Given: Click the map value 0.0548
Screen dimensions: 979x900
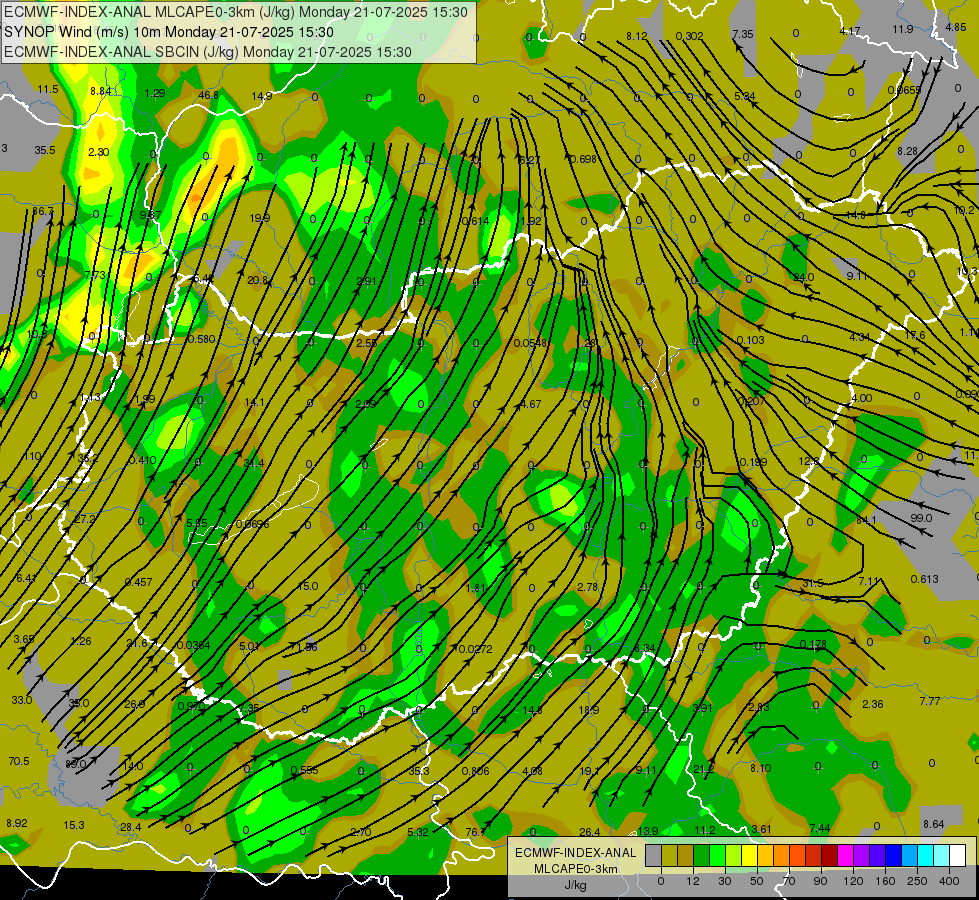Looking at the screenshot, I should (530, 343).
